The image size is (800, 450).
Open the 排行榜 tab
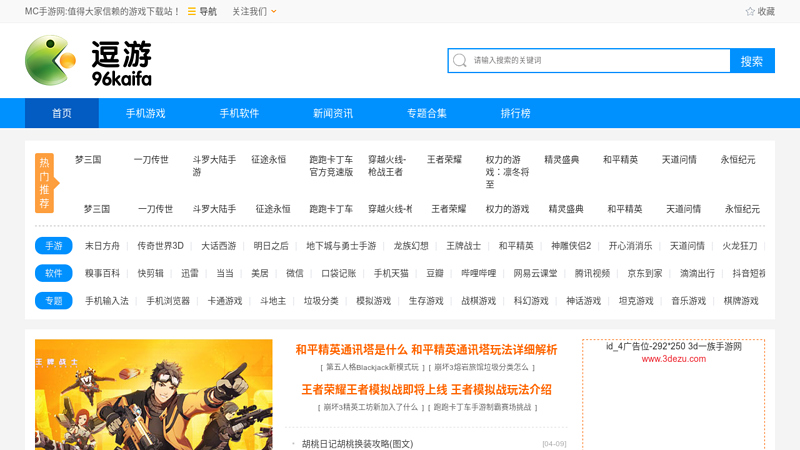click(515, 113)
